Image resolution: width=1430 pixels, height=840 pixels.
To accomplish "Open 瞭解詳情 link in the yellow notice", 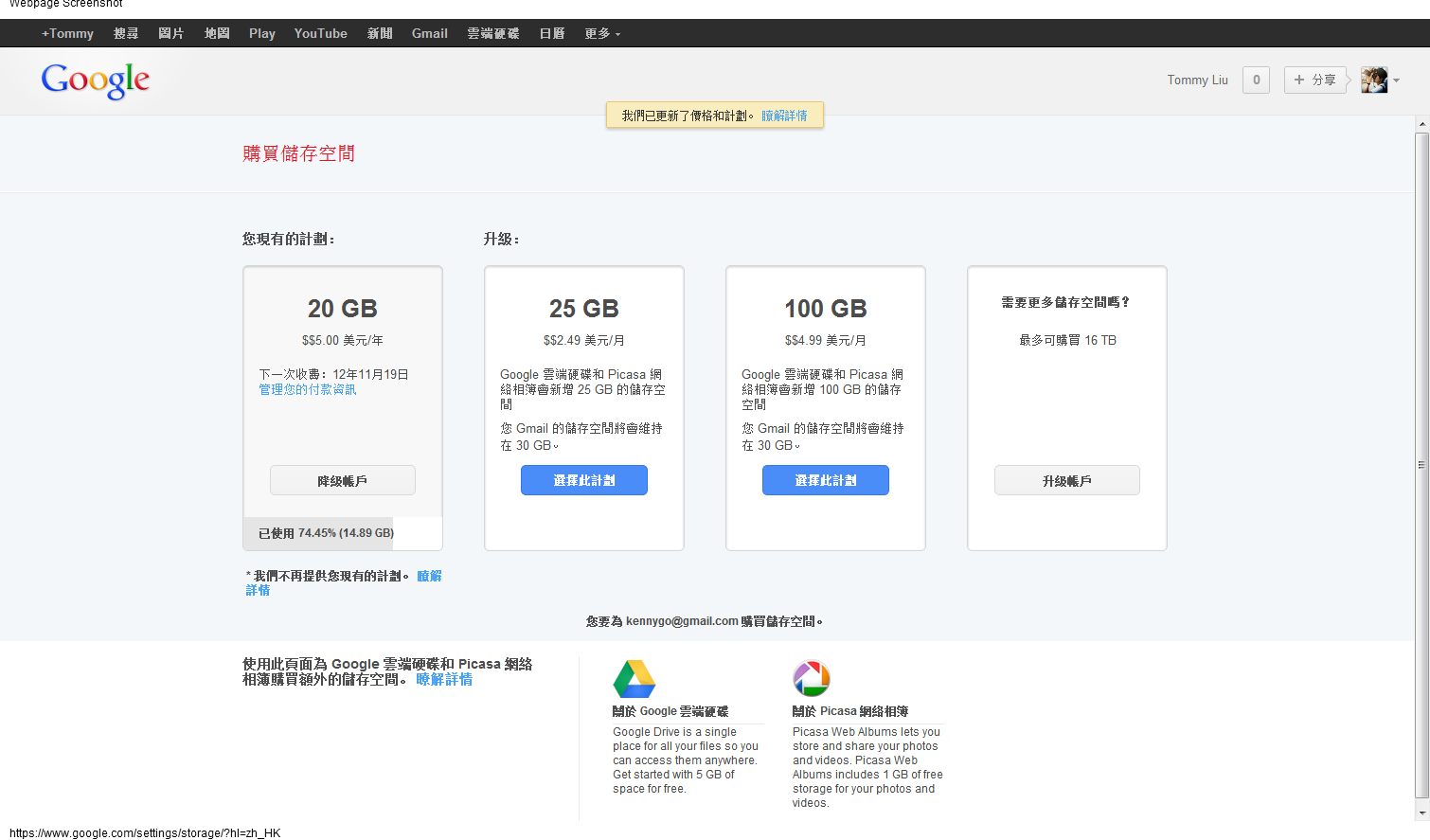I will 785,116.
